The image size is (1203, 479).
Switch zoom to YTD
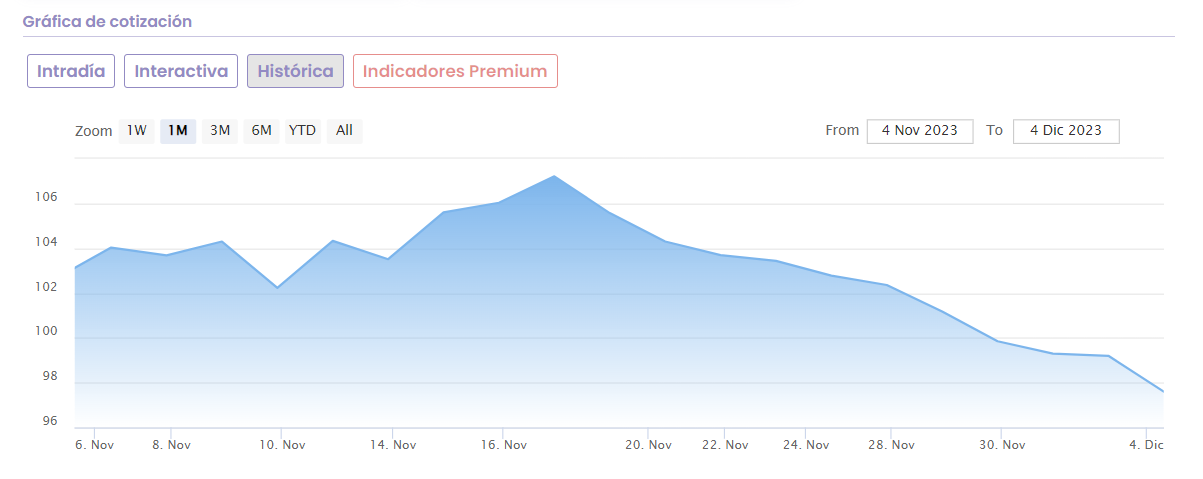(x=302, y=131)
